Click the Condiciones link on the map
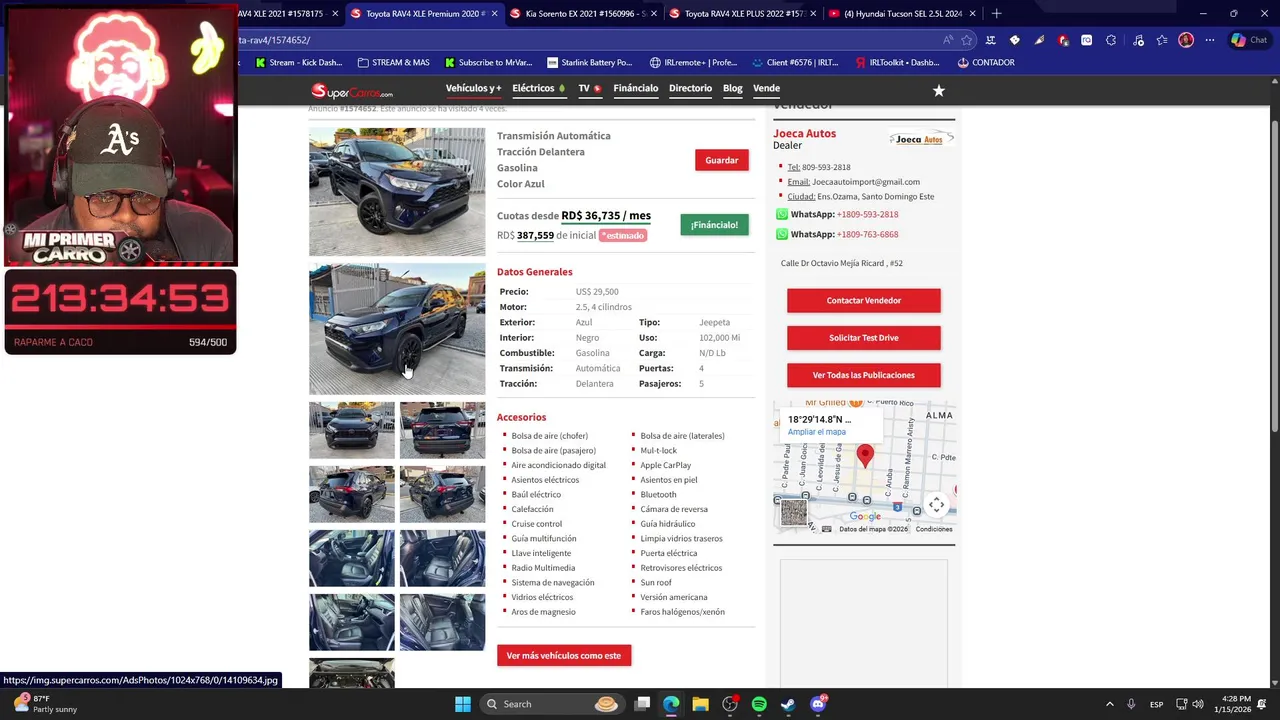This screenshot has width=1280, height=720. click(934, 529)
